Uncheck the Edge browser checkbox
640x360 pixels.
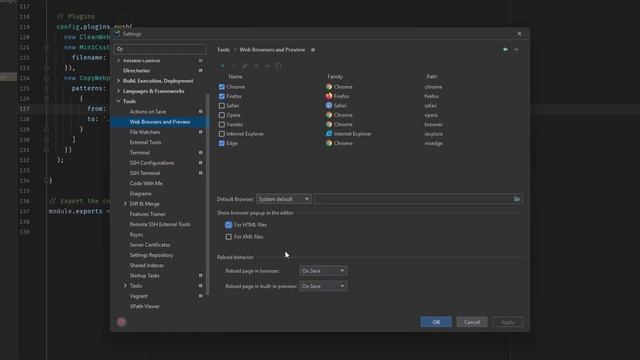[222, 143]
